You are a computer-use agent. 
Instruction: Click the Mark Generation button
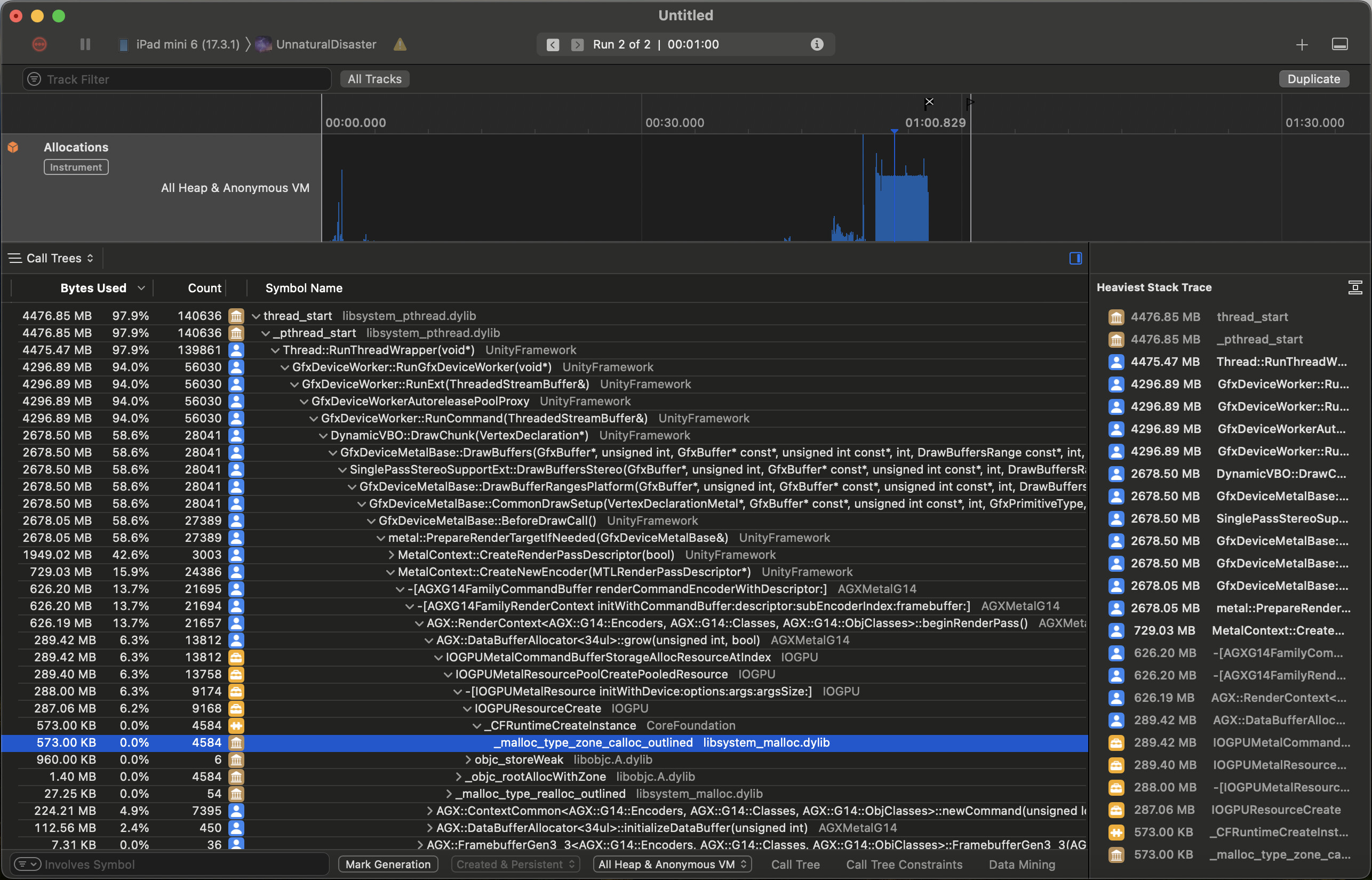[x=387, y=864]
